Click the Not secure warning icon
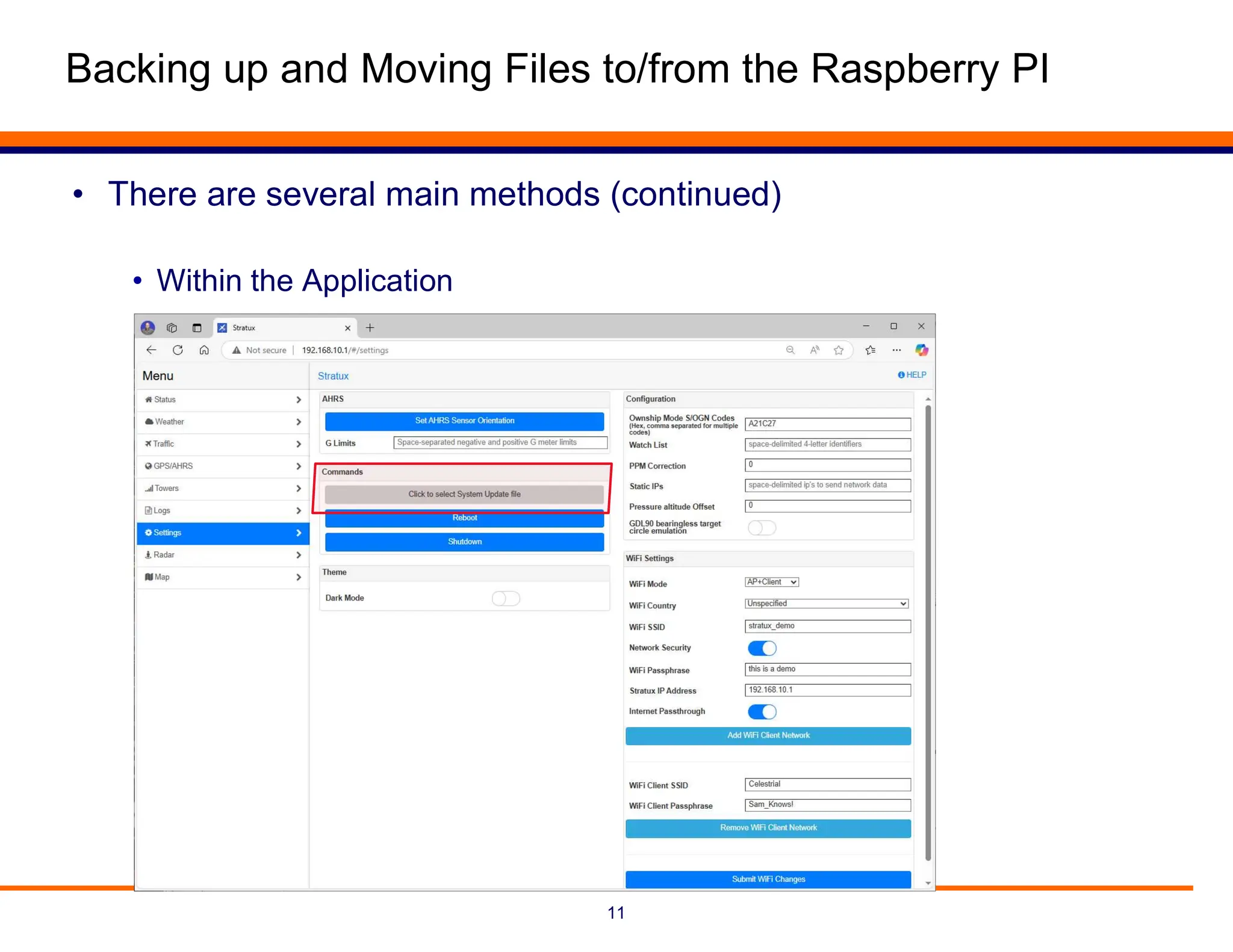 pos(237,350)
